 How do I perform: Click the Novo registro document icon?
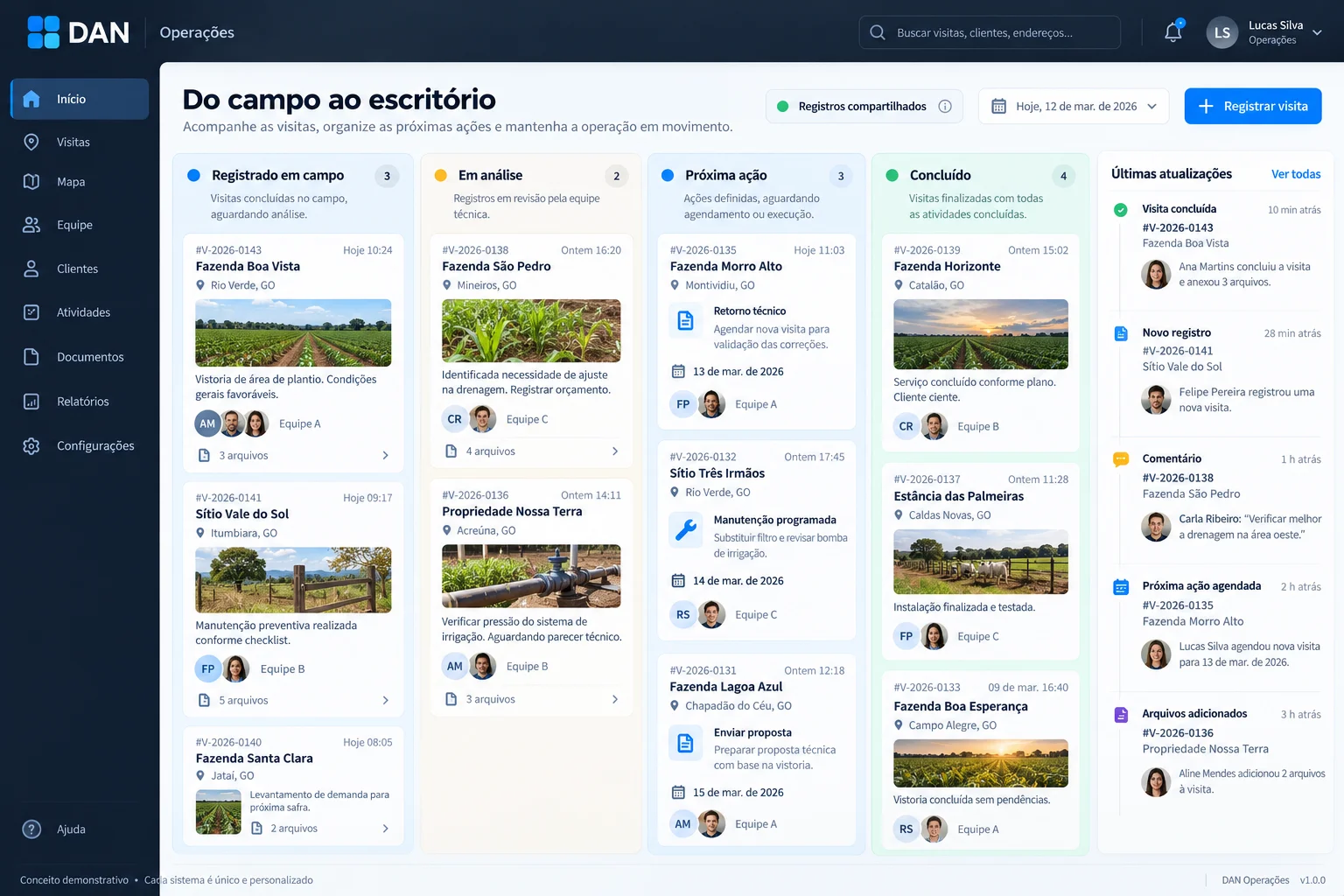[x=1120, y=333]
